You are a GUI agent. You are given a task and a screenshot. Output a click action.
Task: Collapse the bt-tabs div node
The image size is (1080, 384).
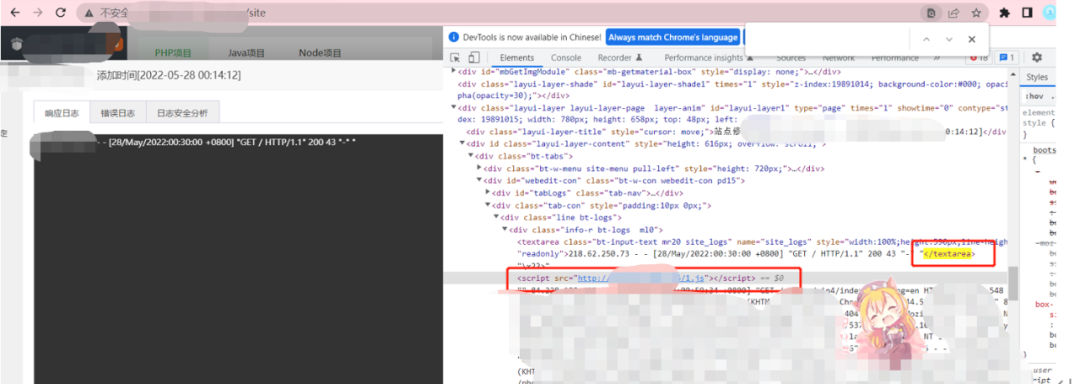(x=471, y=156)
